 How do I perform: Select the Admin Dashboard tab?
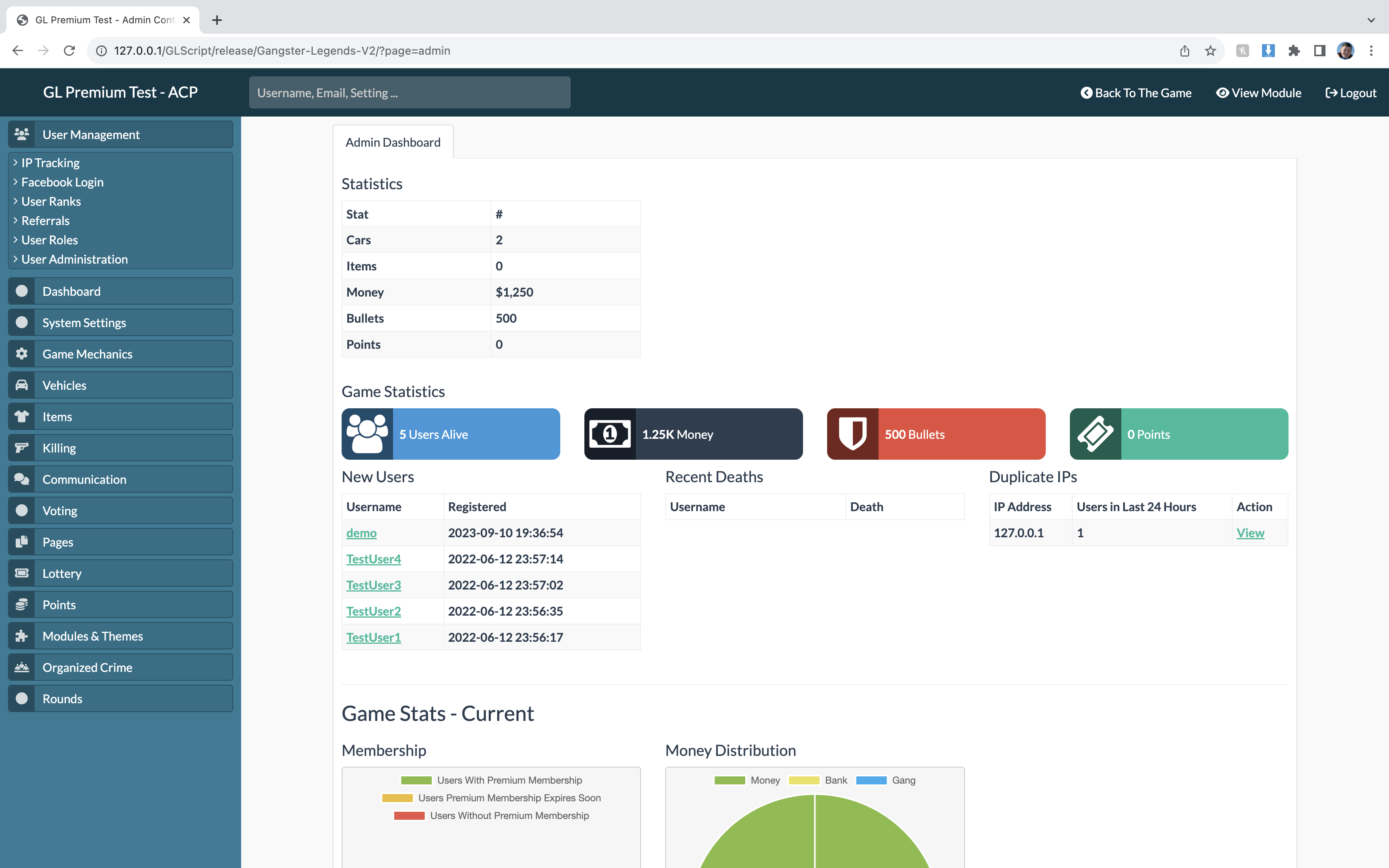tap(393, 142)
